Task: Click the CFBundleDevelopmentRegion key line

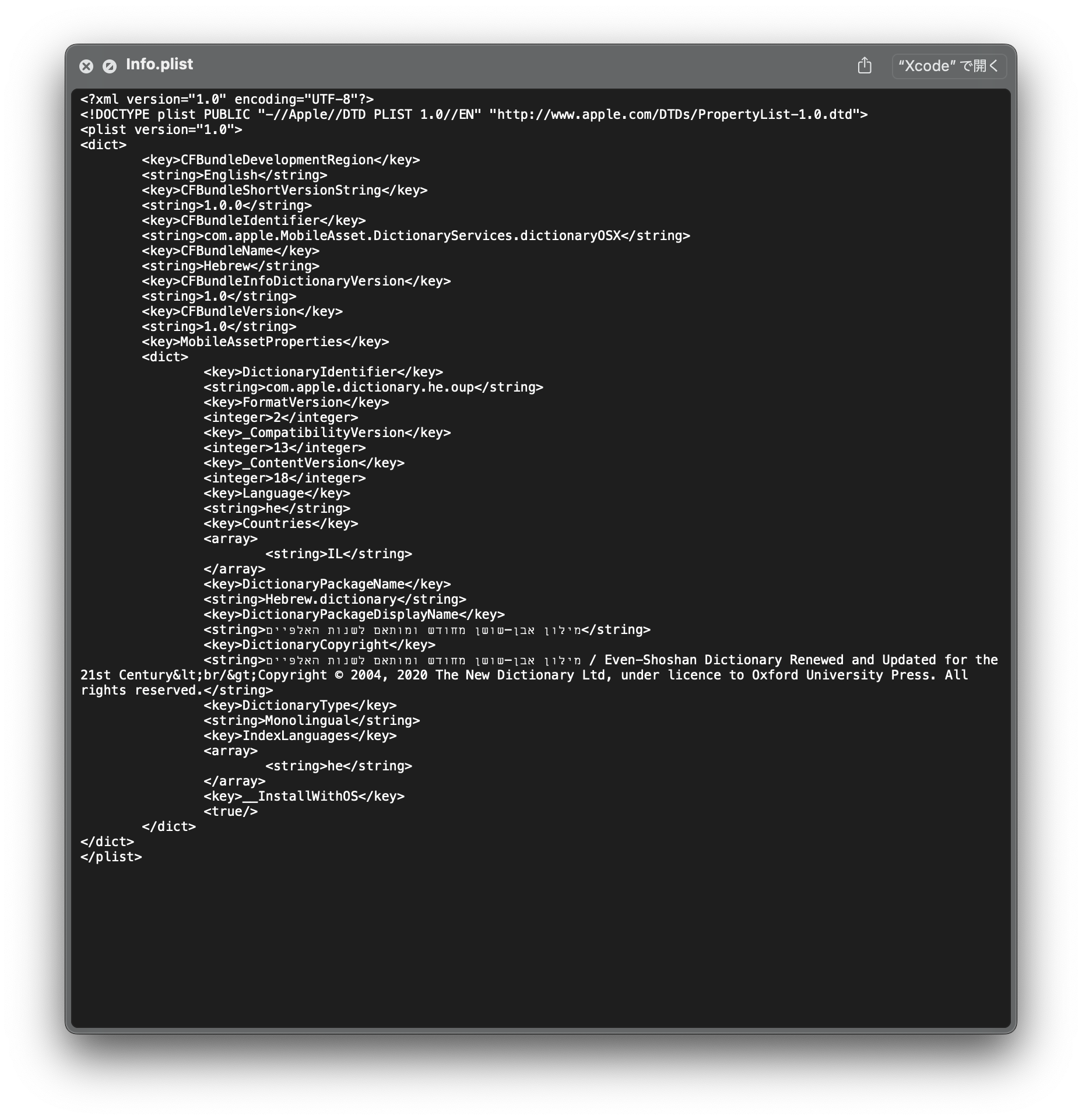Action: (281, 160)
